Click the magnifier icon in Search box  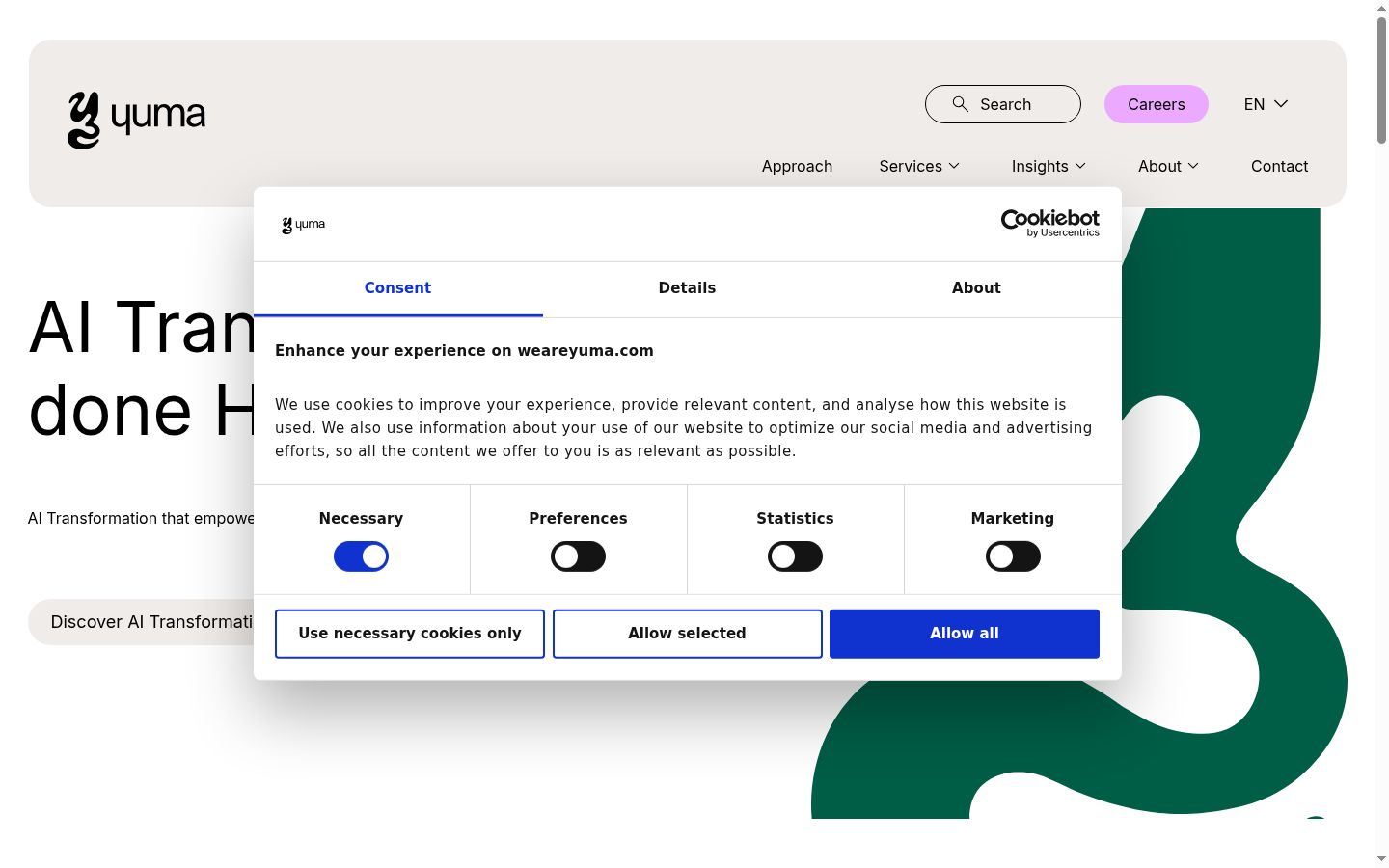pyautogui.click(x=960, y=104)
